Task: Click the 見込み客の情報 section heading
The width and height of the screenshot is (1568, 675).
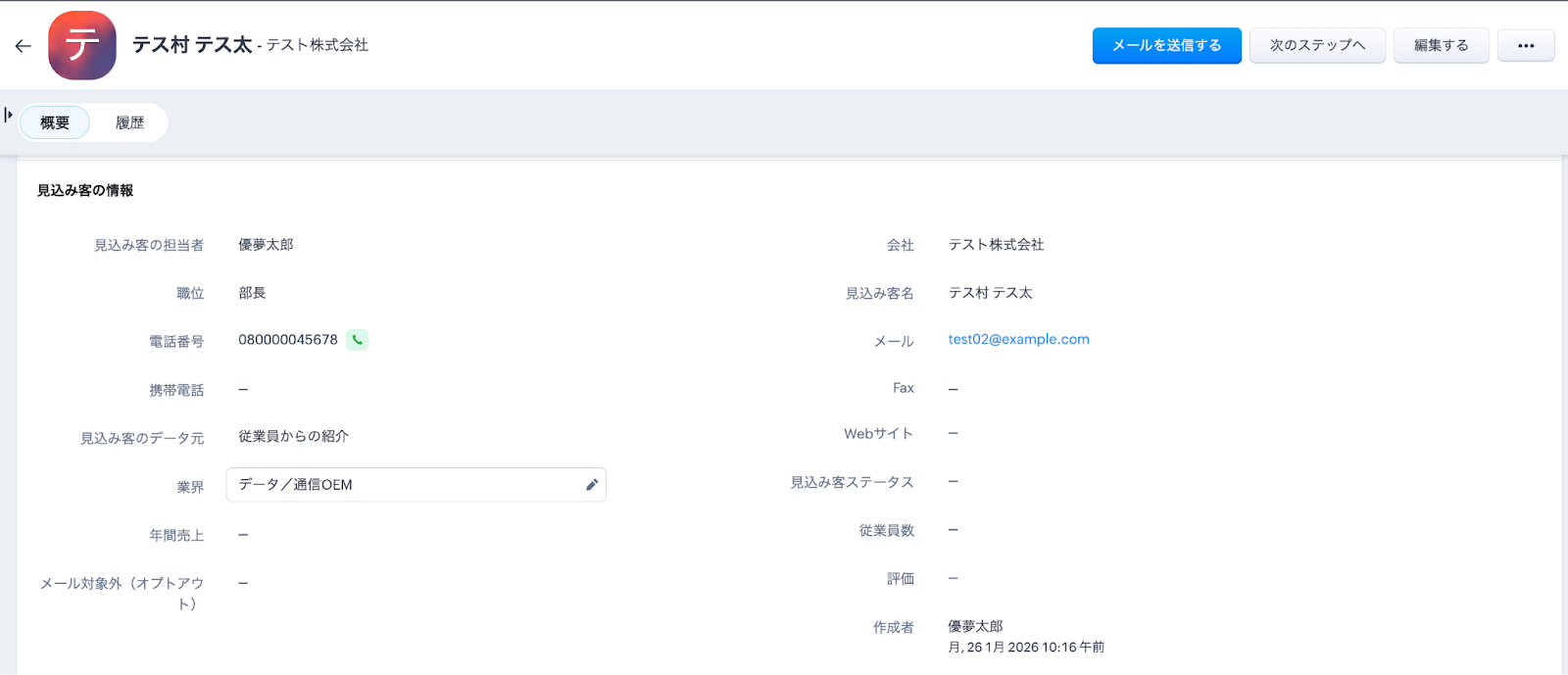Action: (85, 190)
